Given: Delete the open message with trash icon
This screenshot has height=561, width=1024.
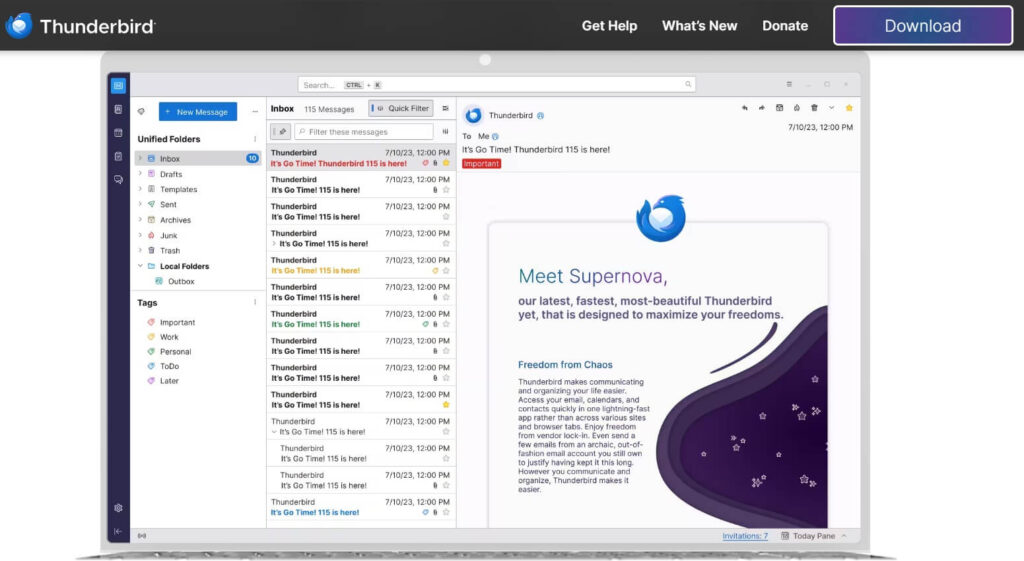Looking at the screenshot, I should coord(814,108).
